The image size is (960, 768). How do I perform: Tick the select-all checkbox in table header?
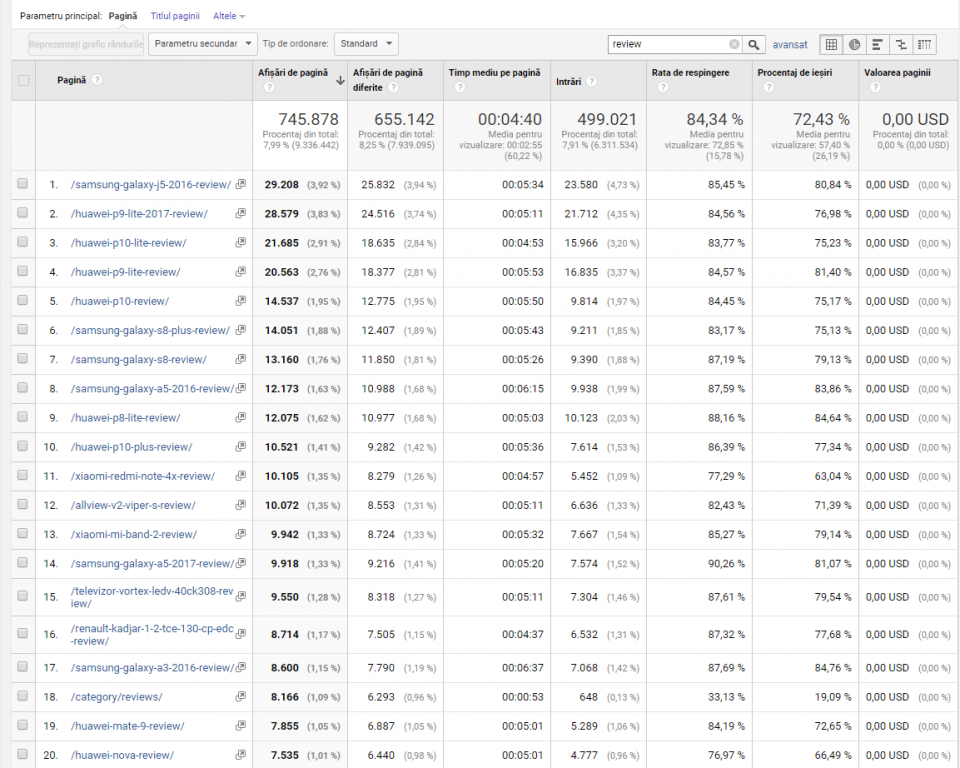(x=23, y=80)
